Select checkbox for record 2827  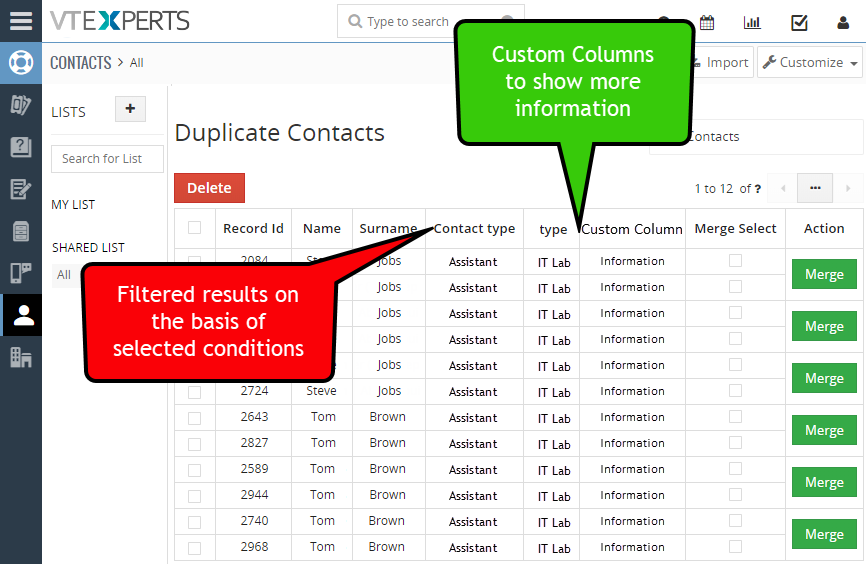point(194,444)
